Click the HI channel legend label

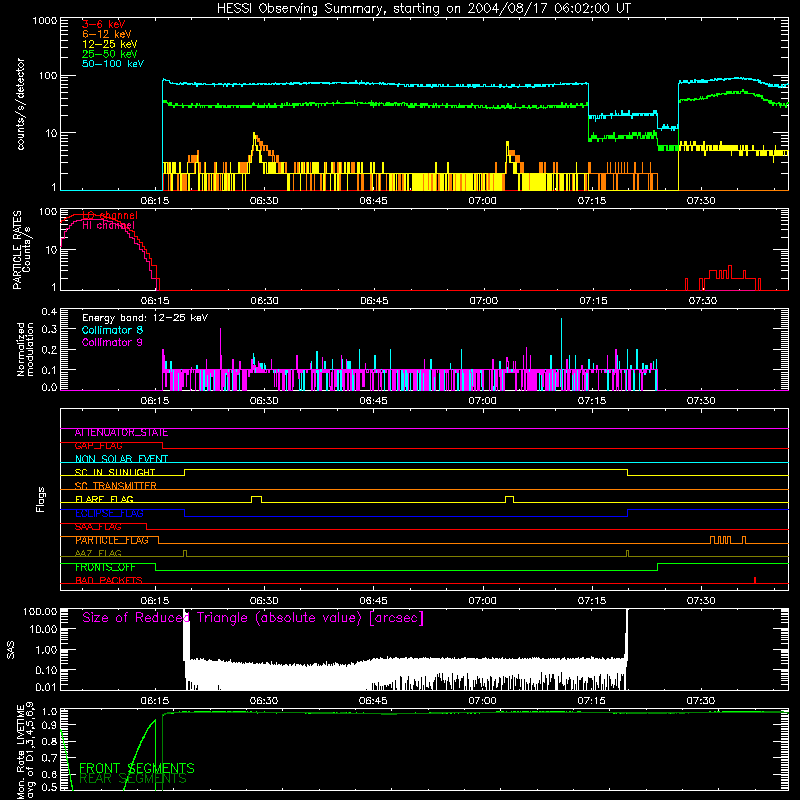click(109, 226)
